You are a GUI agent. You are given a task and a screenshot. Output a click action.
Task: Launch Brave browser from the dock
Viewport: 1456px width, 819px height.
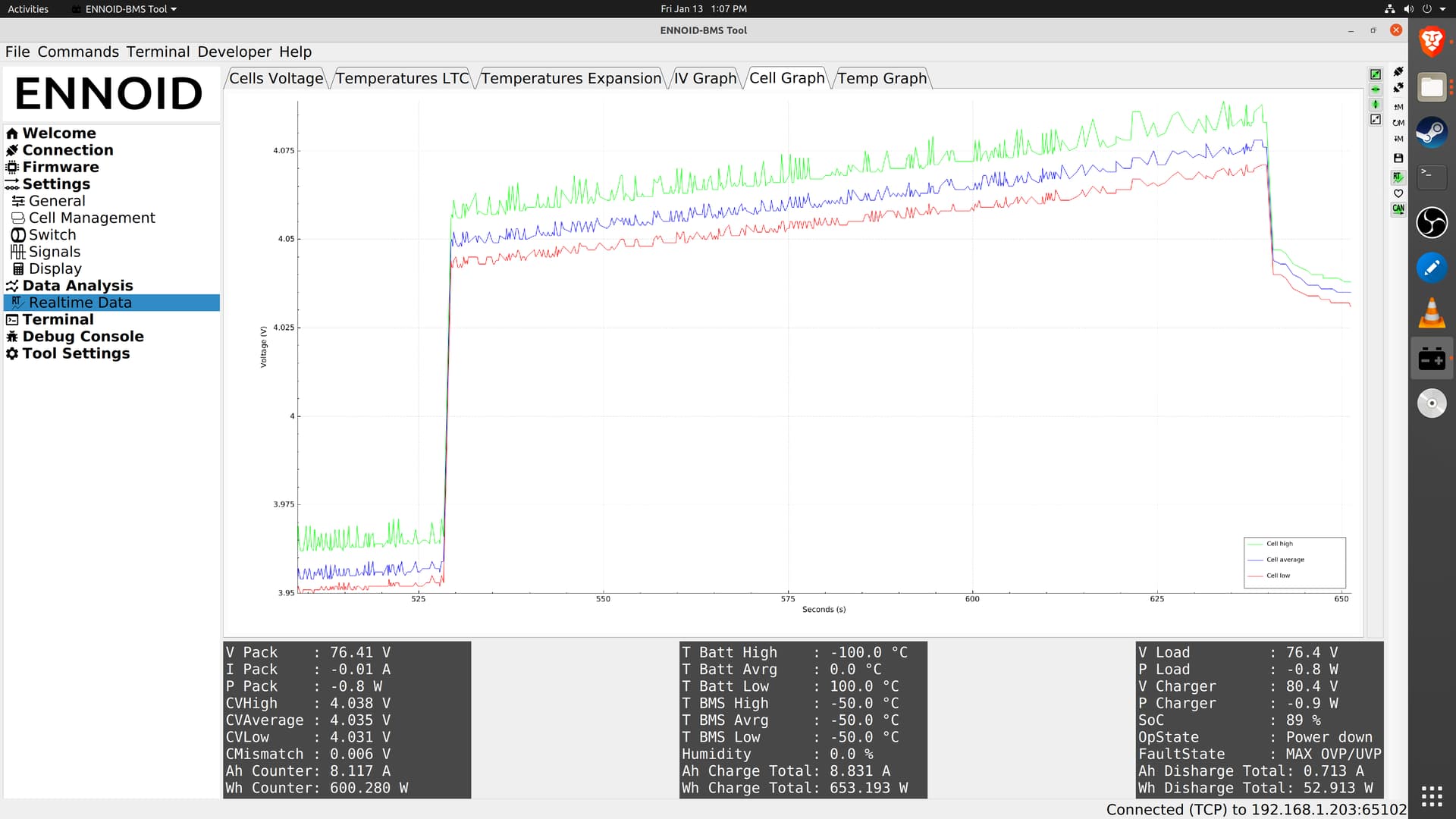(x=1432, y=42)
